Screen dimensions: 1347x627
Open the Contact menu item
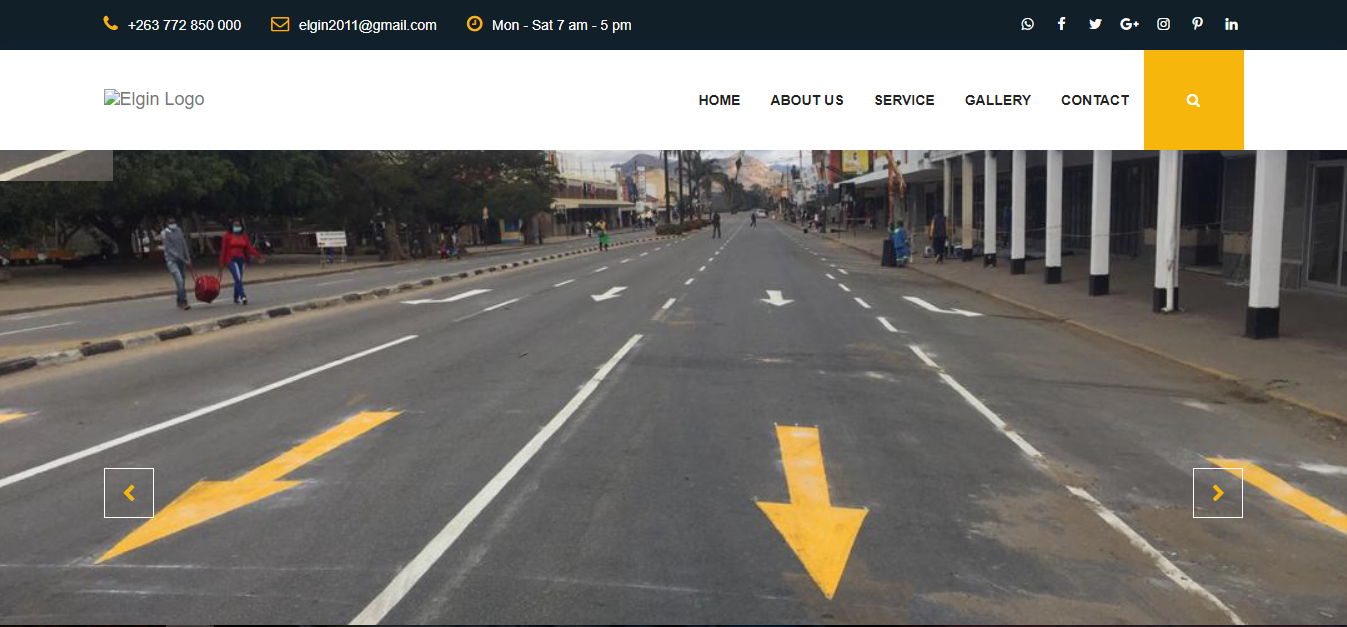1095,100
